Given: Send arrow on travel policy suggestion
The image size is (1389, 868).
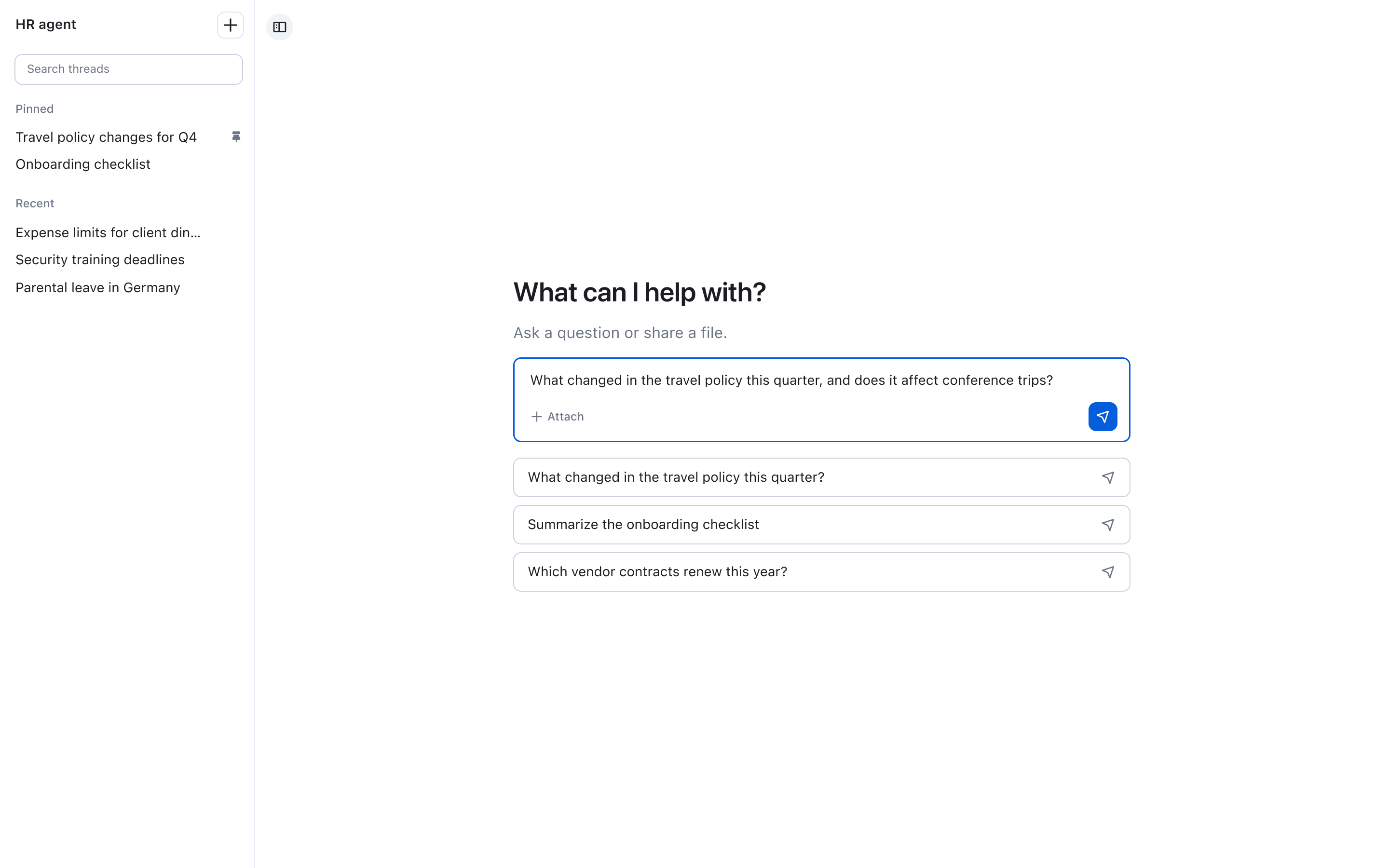Looking at the screenshot, I should (1108, 477).
